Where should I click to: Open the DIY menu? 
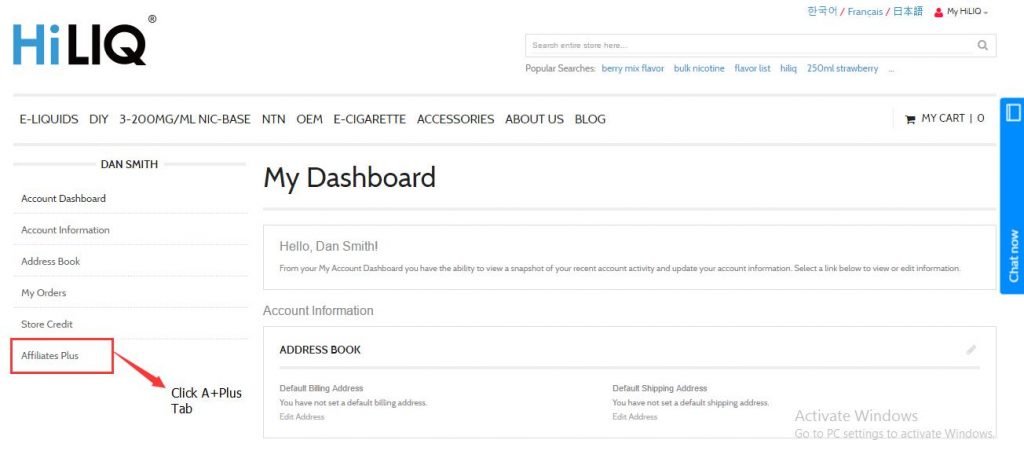coord(99,119)
